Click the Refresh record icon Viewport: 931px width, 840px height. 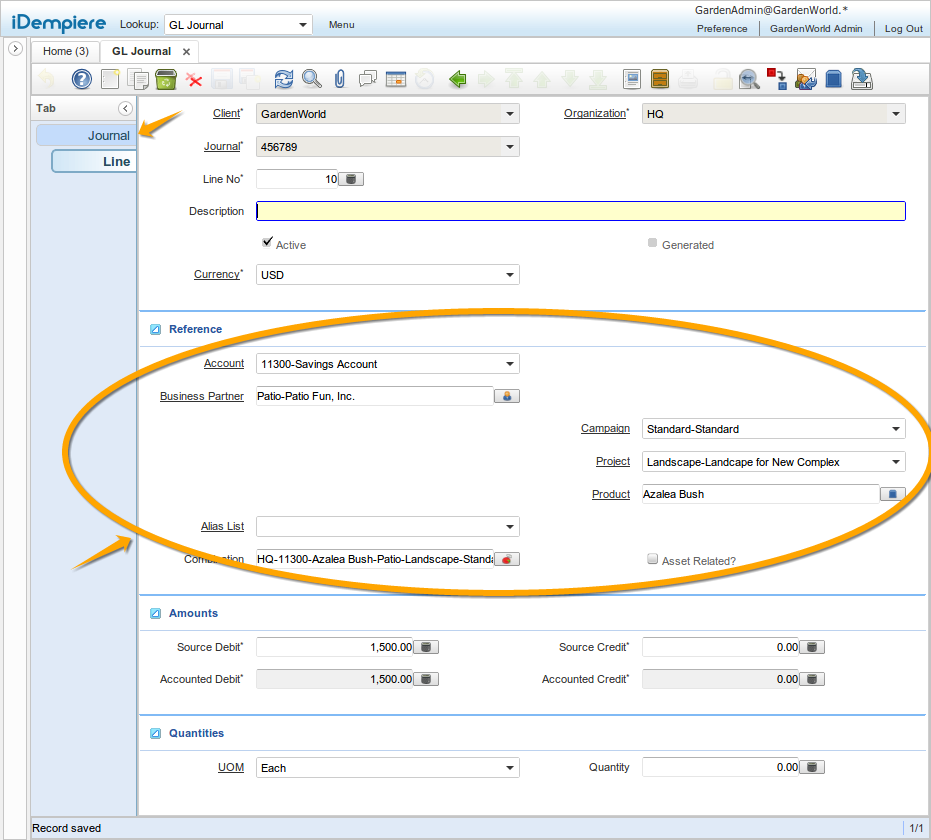[284, 79]
